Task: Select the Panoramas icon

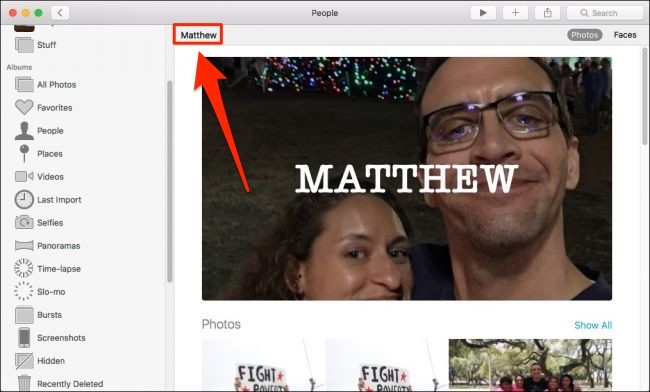Action: [24, 246]
